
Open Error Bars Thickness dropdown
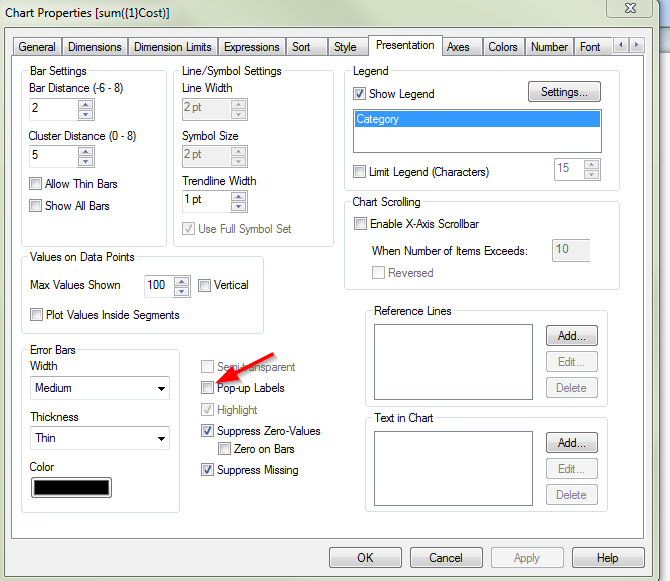pos(100,438)
